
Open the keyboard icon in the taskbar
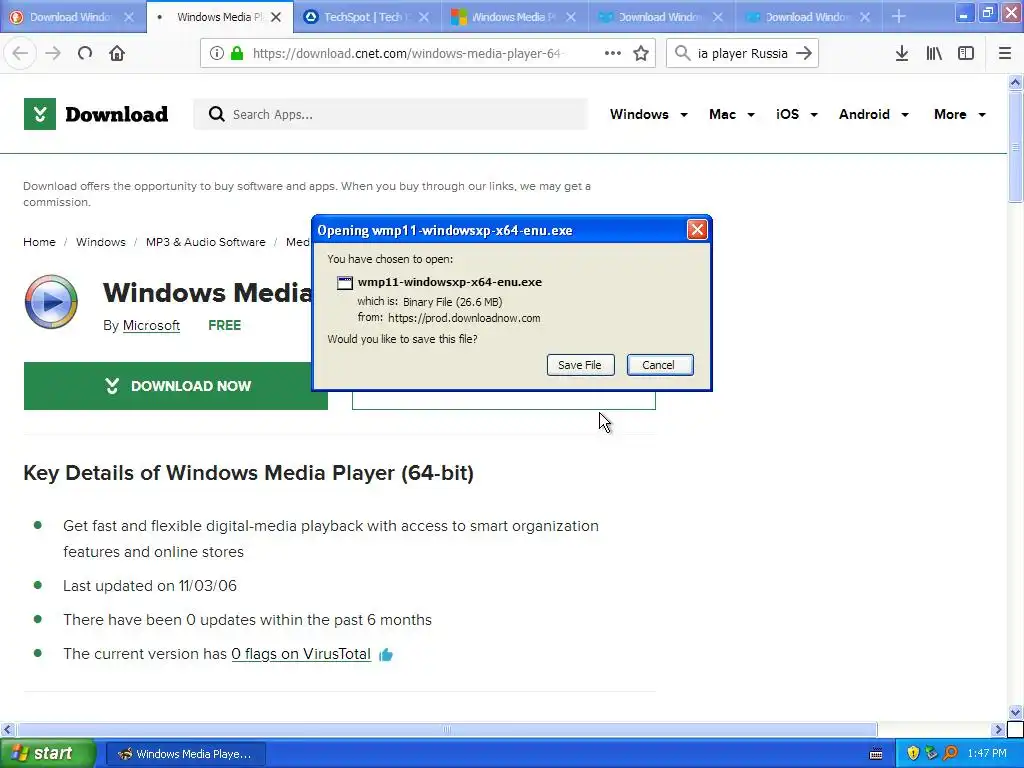876,754
